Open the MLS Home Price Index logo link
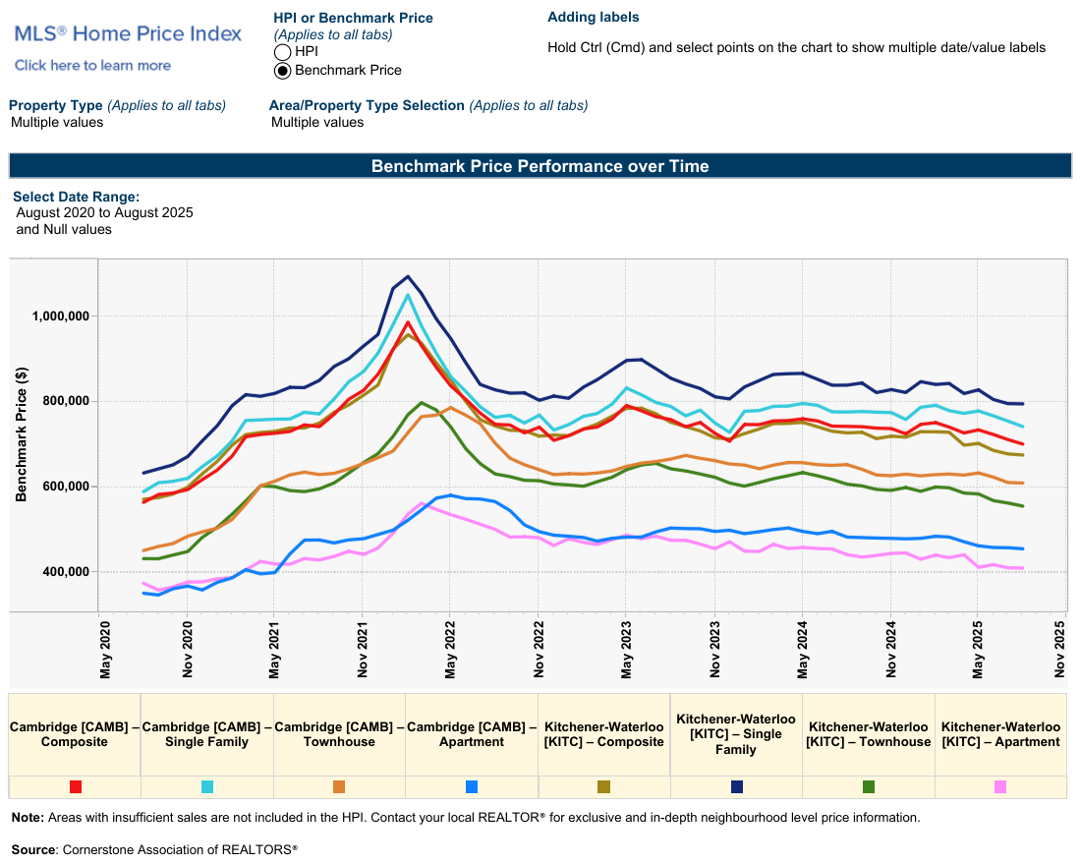This screenshot has width=1080, height=864. (x=128, y=34)
